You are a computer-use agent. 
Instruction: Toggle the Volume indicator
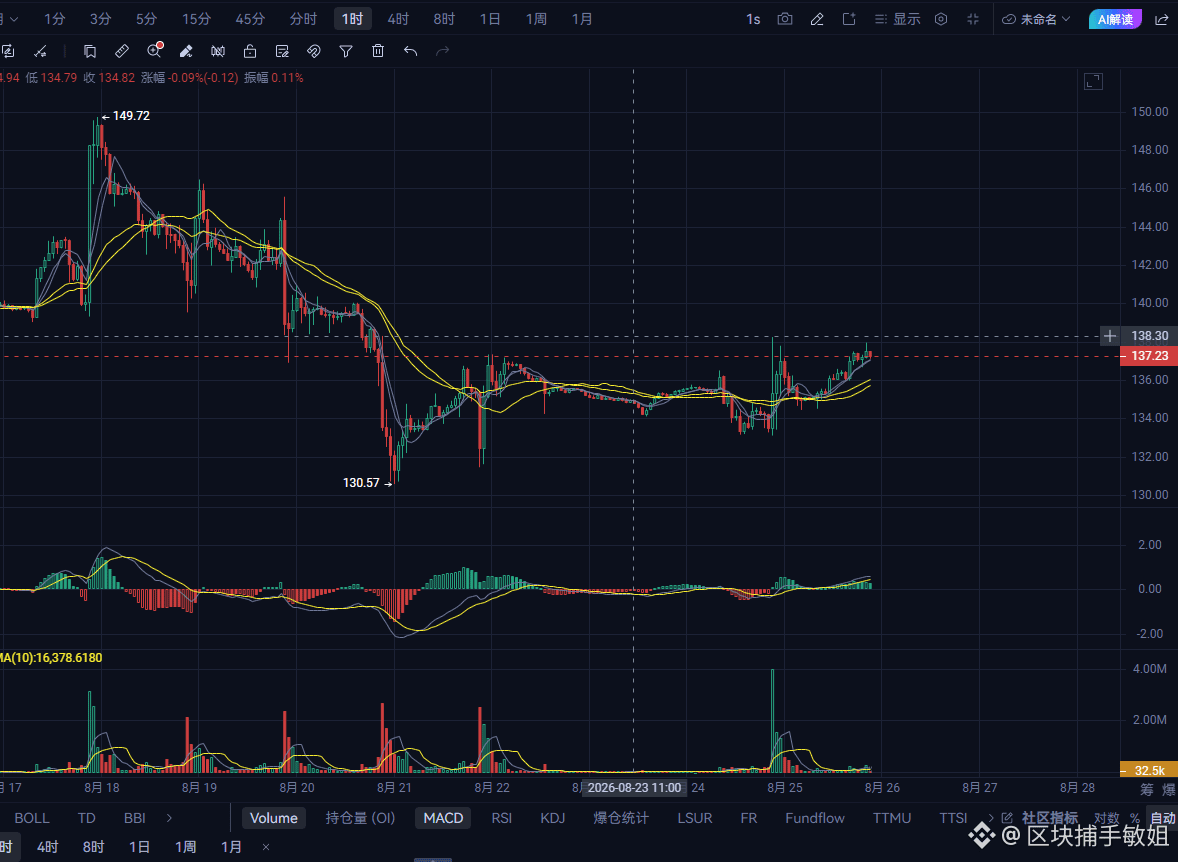point(273,818)
